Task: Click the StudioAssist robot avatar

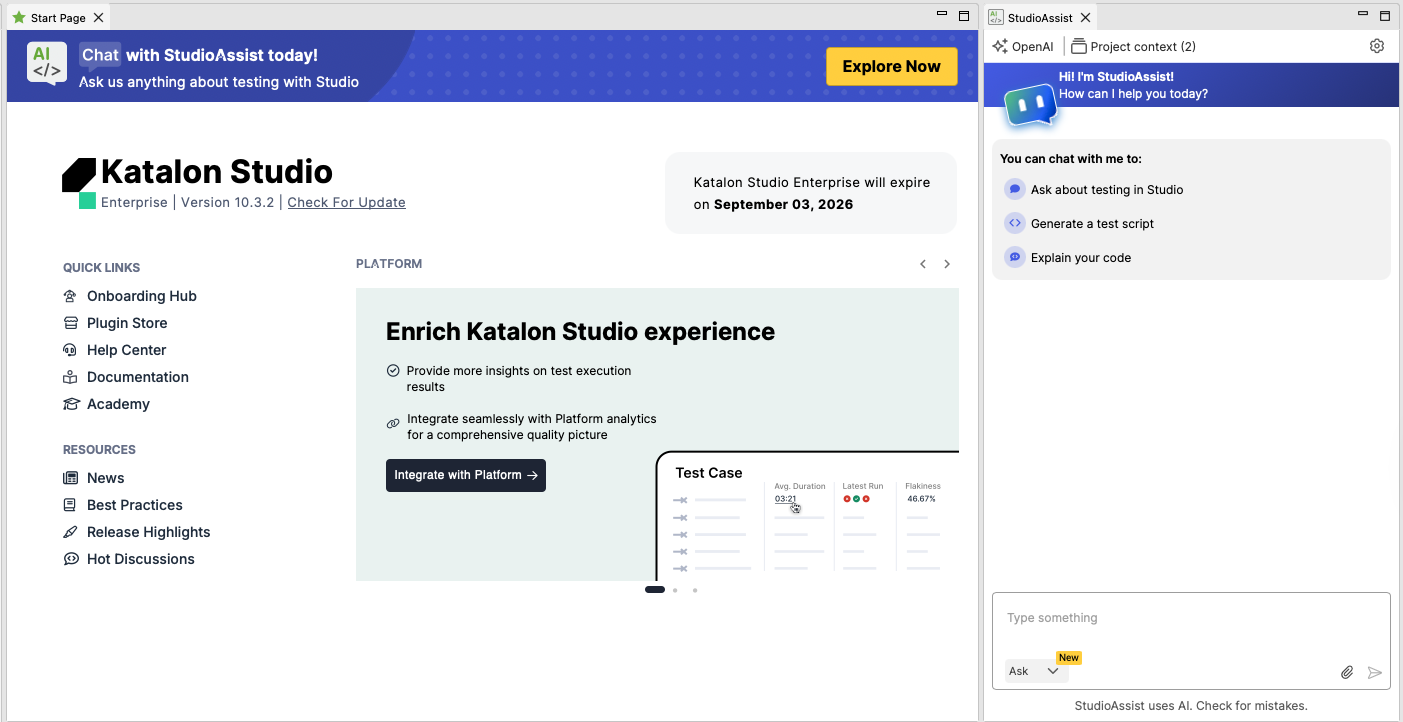Action: tap(1030, 105)
